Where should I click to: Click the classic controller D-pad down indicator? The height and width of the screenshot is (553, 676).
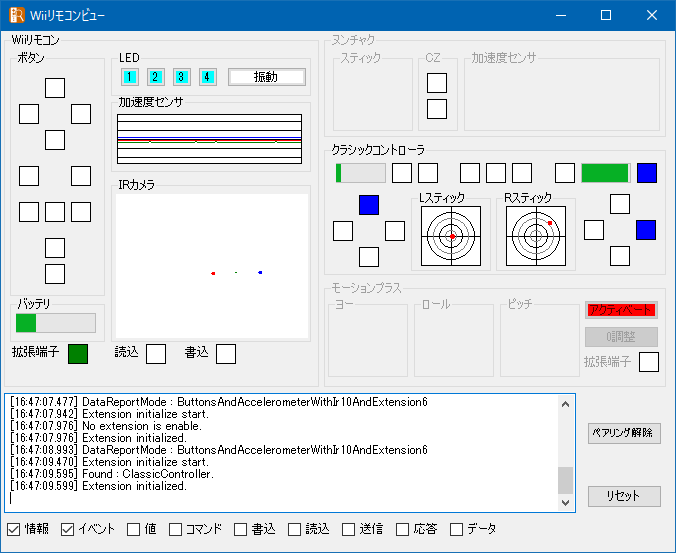click(x=369, y=257)
